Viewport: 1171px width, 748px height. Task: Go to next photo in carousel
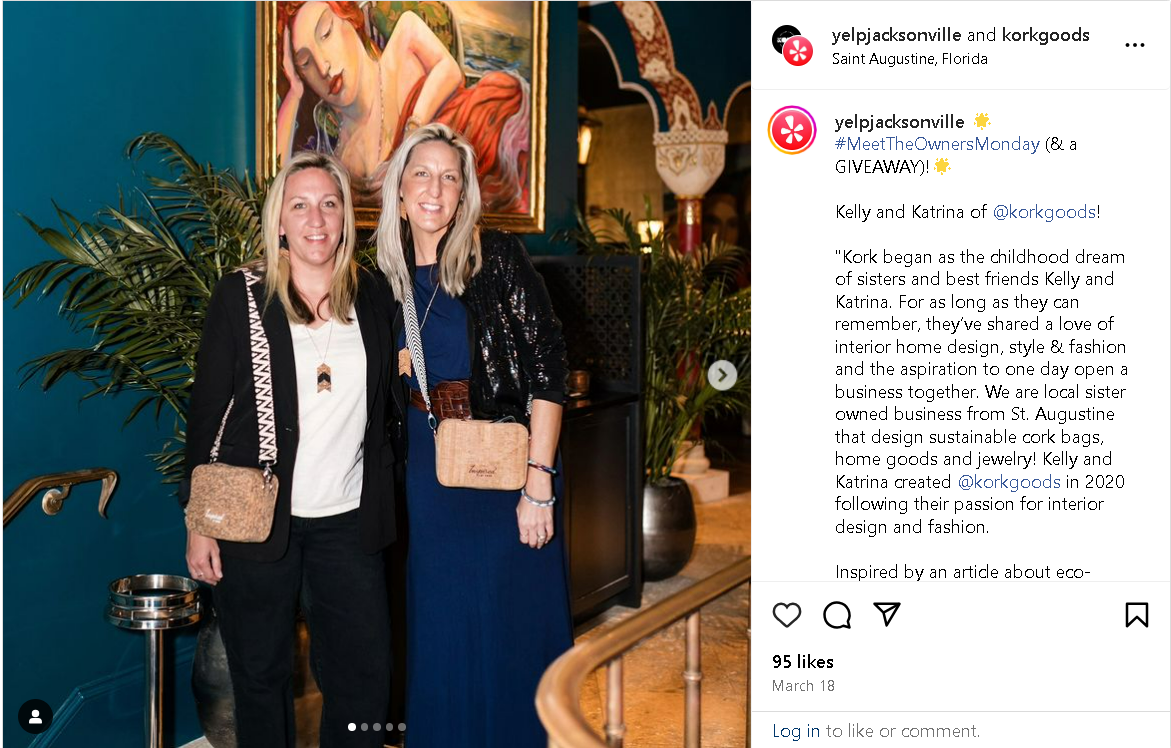coord(721,375)
